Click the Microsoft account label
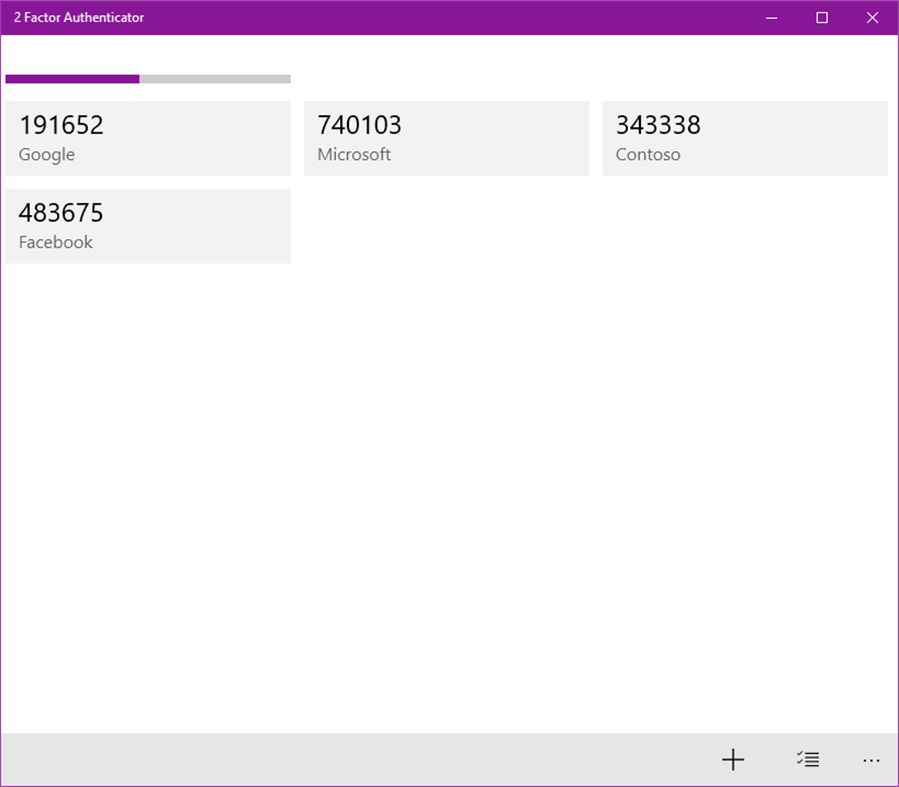This screenshot has height=787, width=899. coord(354,154)
